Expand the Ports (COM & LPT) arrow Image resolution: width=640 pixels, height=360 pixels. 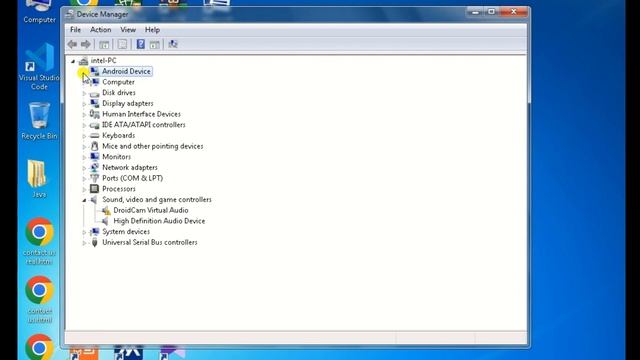tap(84, 179)
